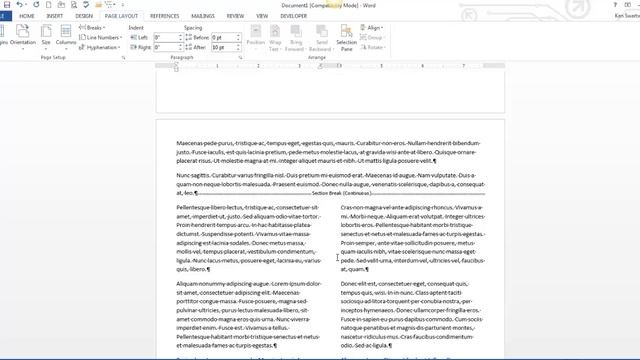The height and width of the screenshot is (360, 640).
Task: Click in paragraph starting 'Donec elit est'
Action: [412, 315]
